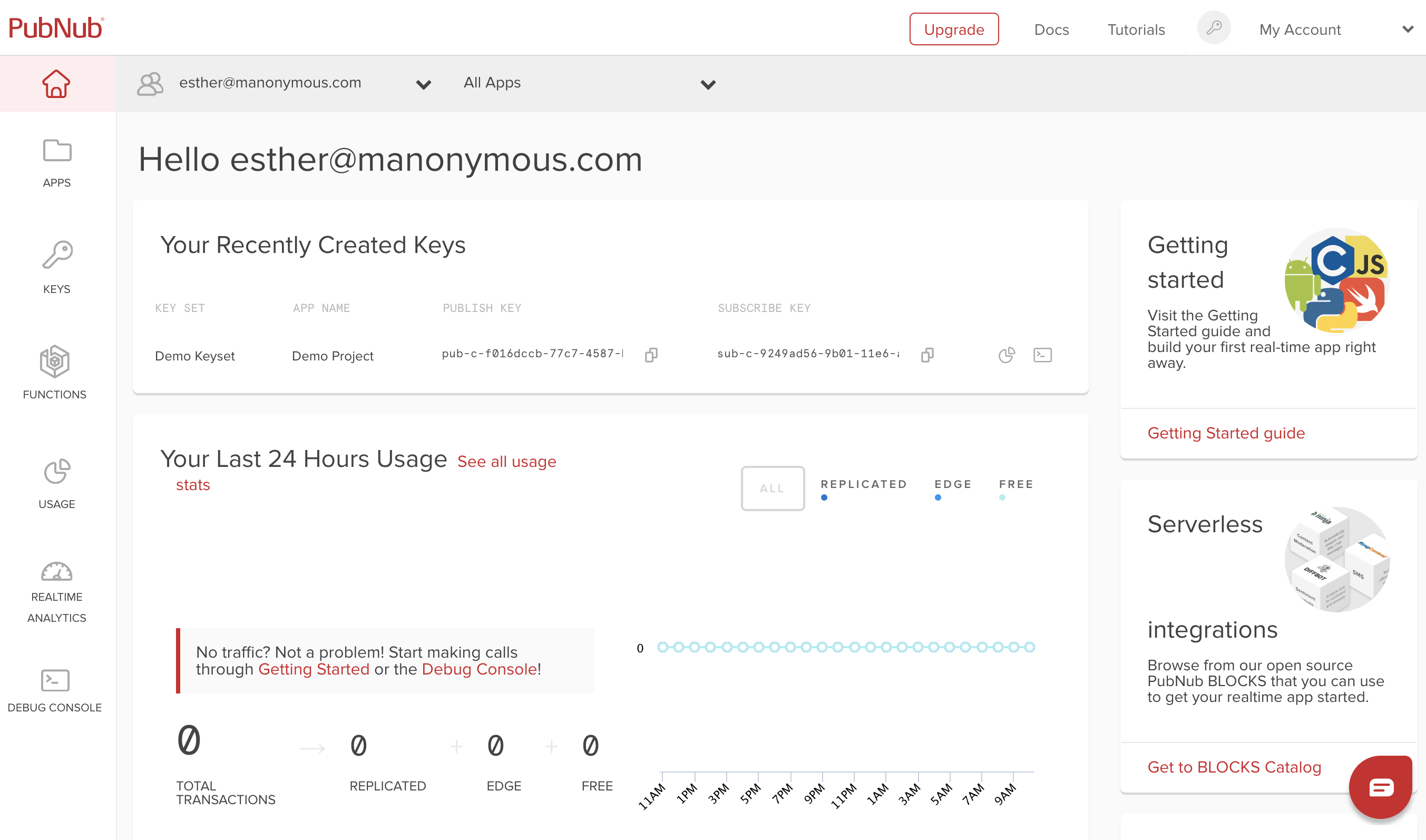Open the Debug Console from sidebar

tap(55, 691)
